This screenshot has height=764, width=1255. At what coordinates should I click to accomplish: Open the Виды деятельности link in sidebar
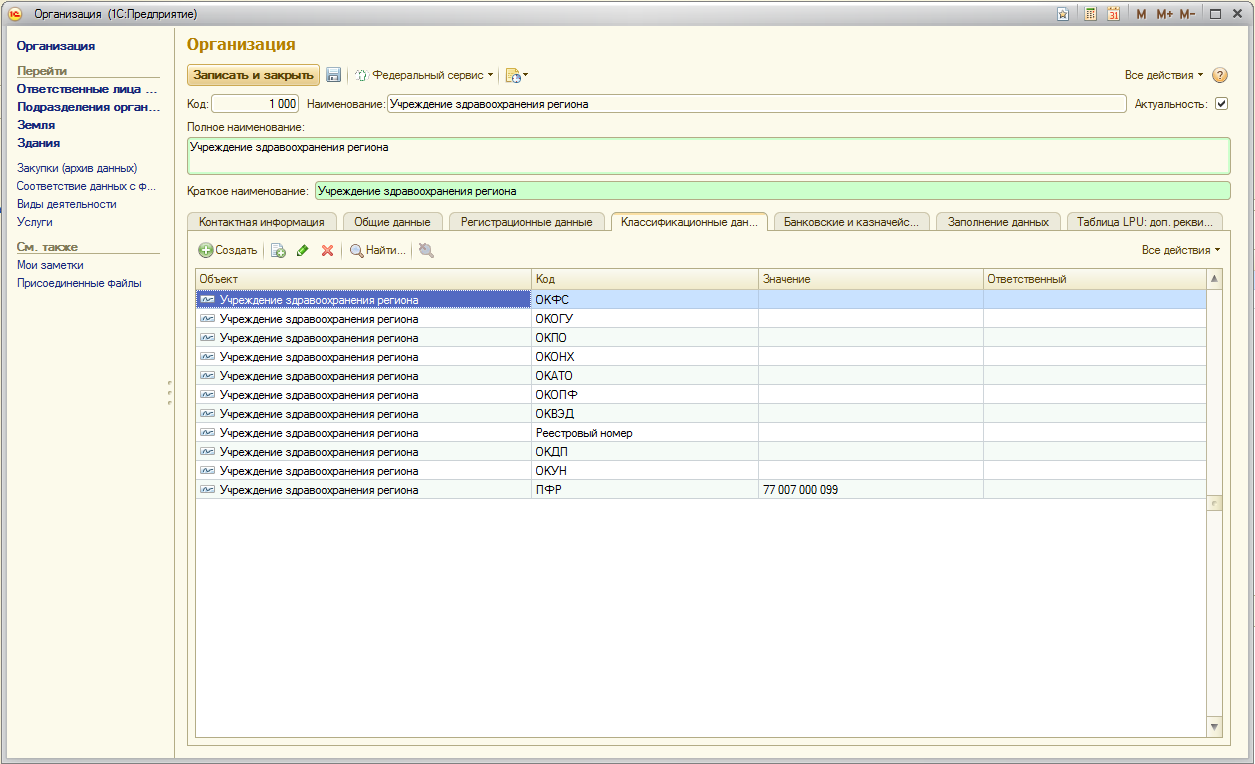tap(67, 204)
